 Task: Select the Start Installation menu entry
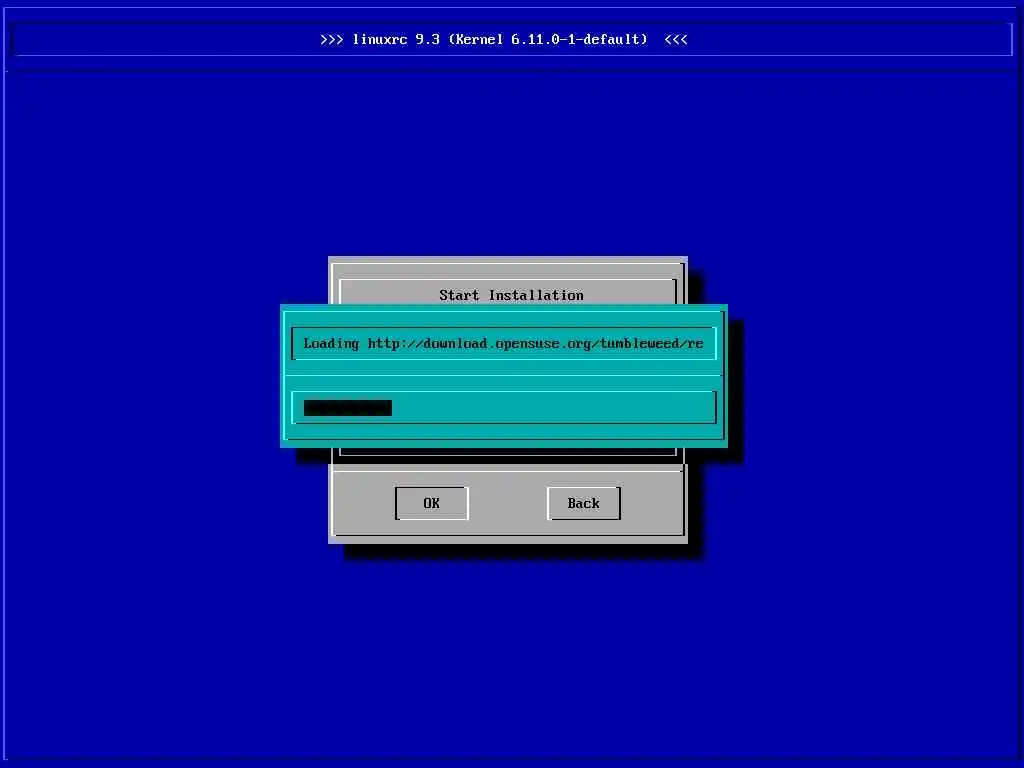(x=511, y=295)
